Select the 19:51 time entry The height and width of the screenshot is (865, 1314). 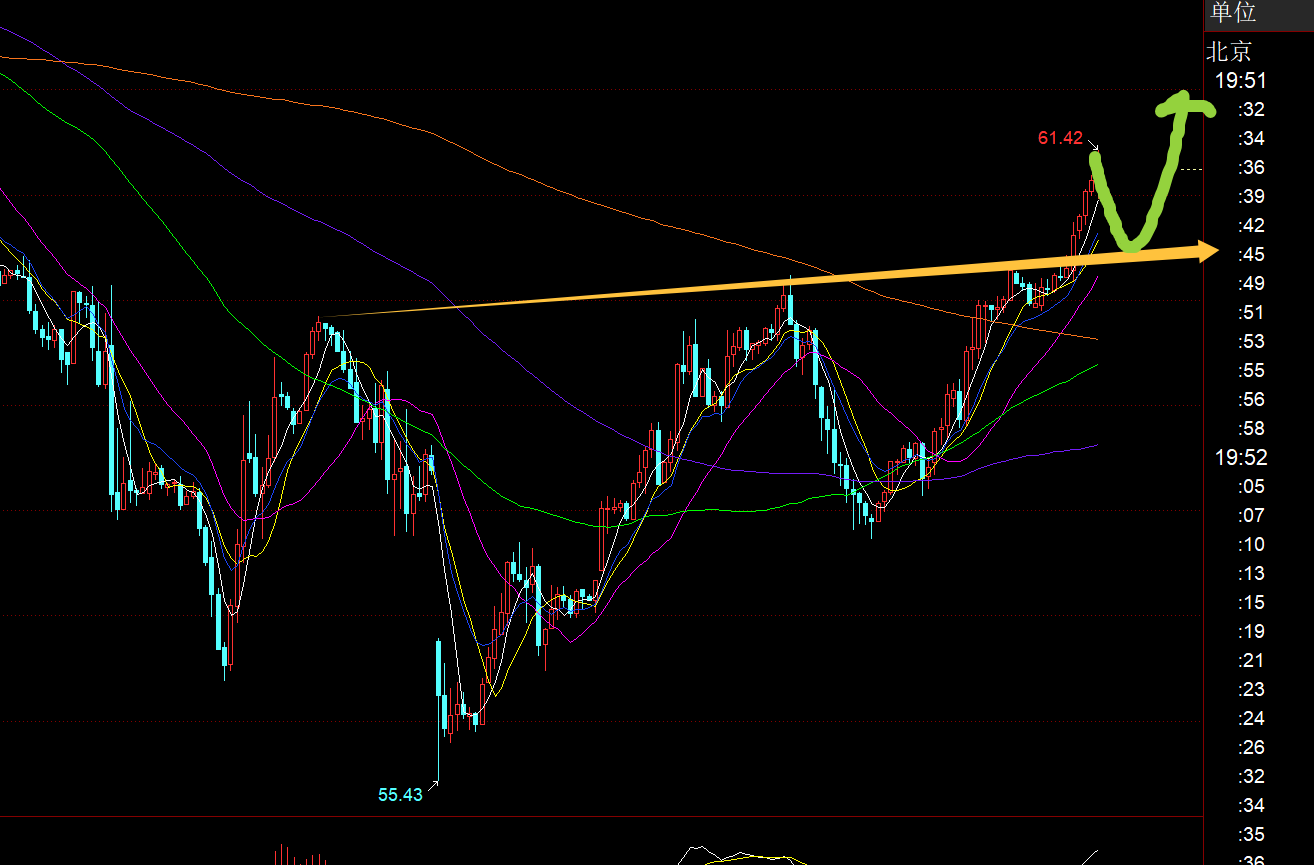pos(1241,81)
